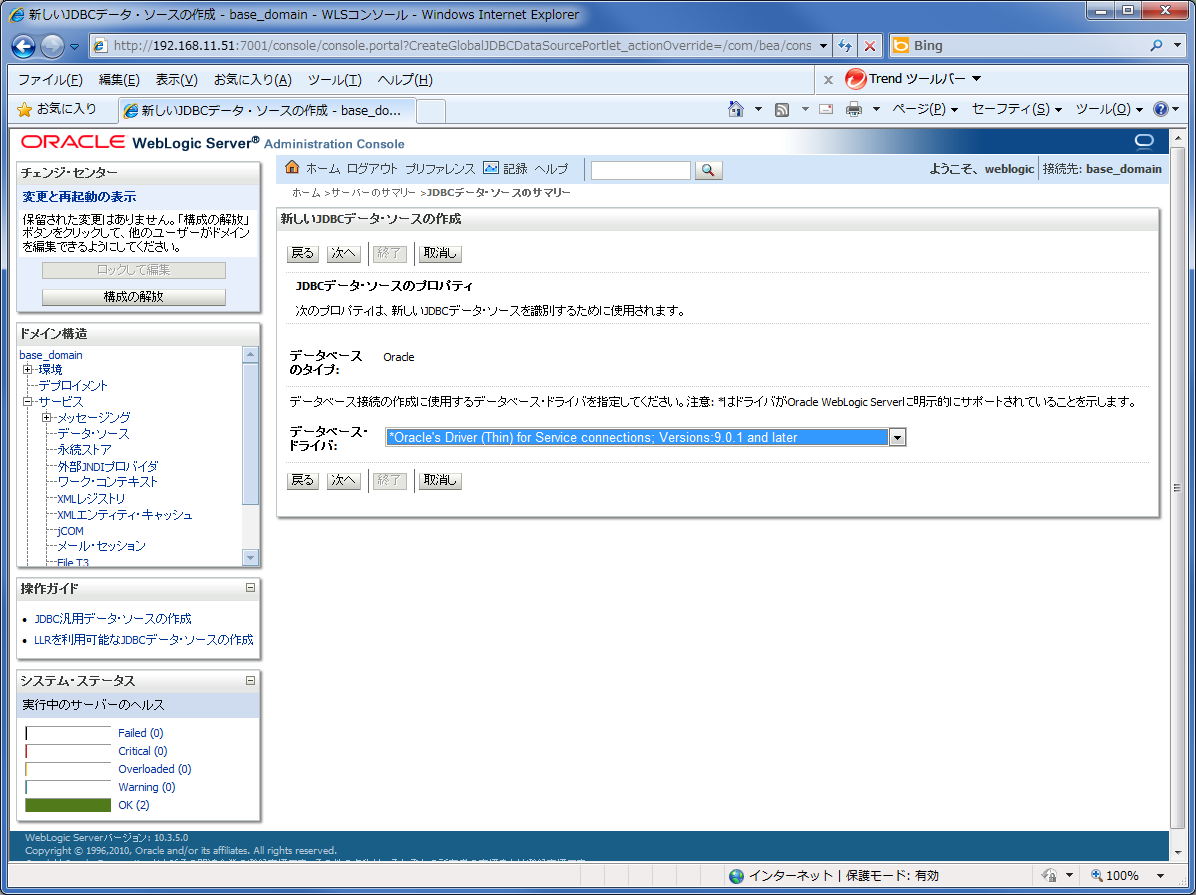Click the zoom magnifier showing 100%
Screen dimensions: 1196x895
[1096, 875]
